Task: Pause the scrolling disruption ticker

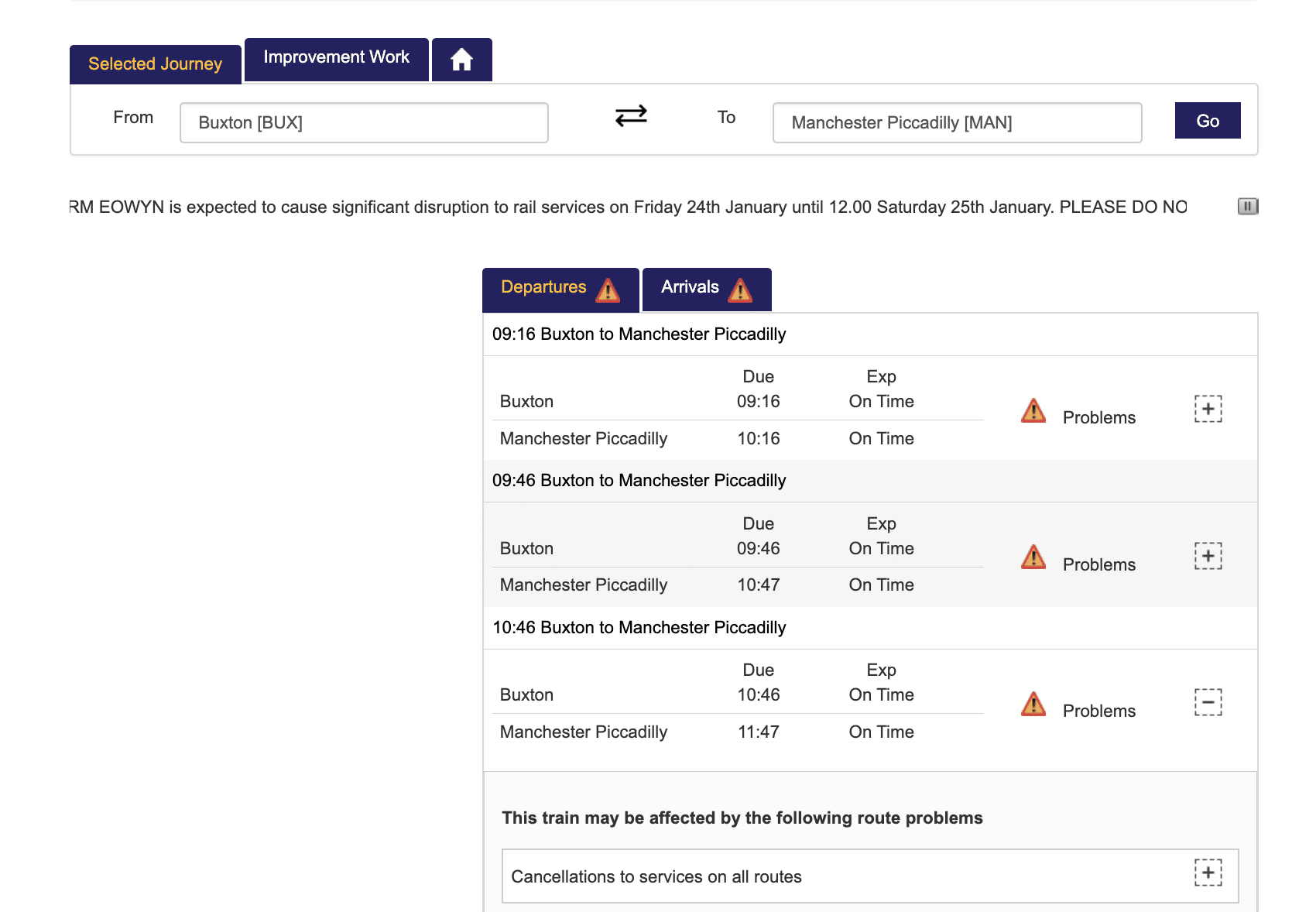Action: pos(1247,206)
